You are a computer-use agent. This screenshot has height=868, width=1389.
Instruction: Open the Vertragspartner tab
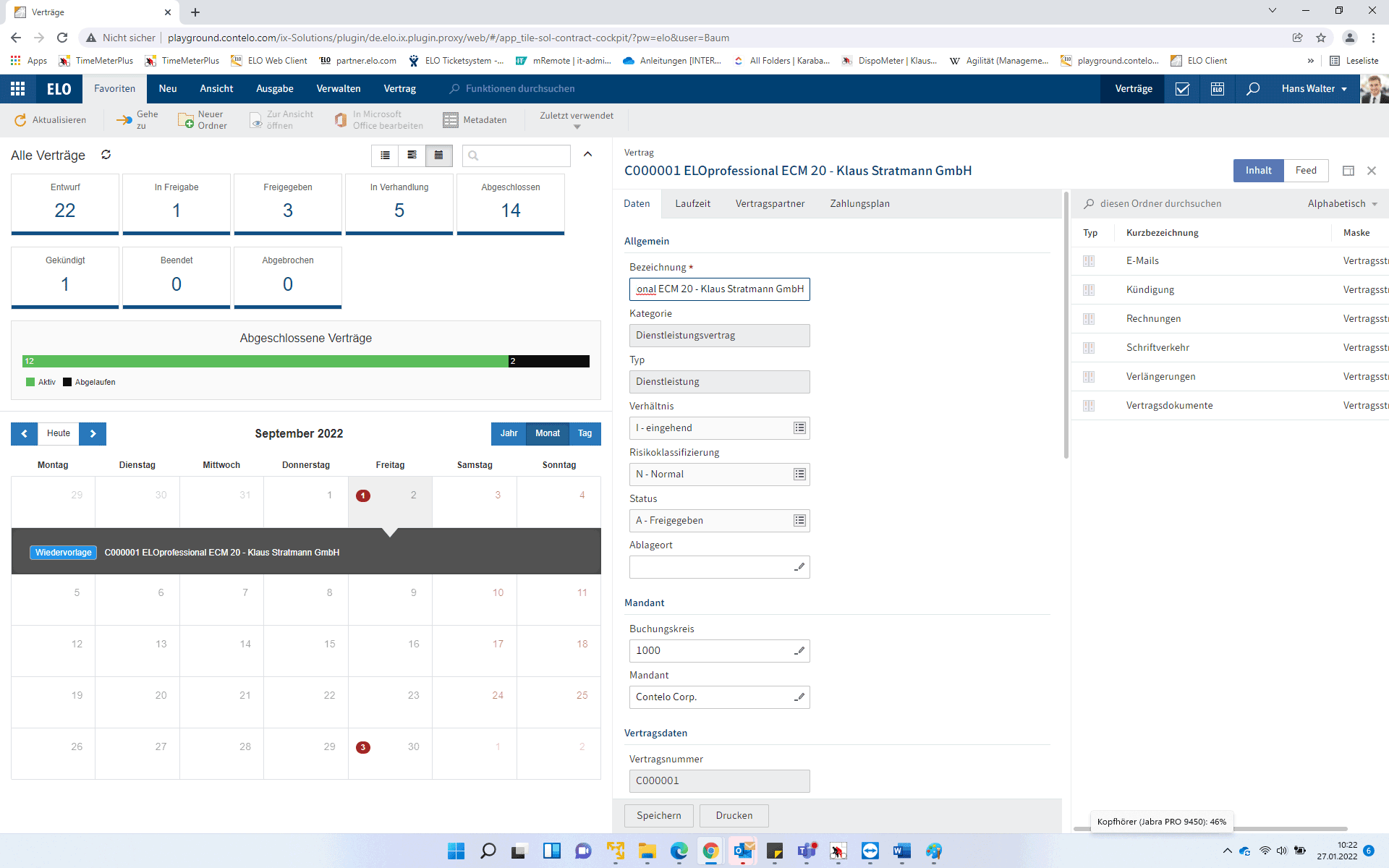tap(770, 204)
